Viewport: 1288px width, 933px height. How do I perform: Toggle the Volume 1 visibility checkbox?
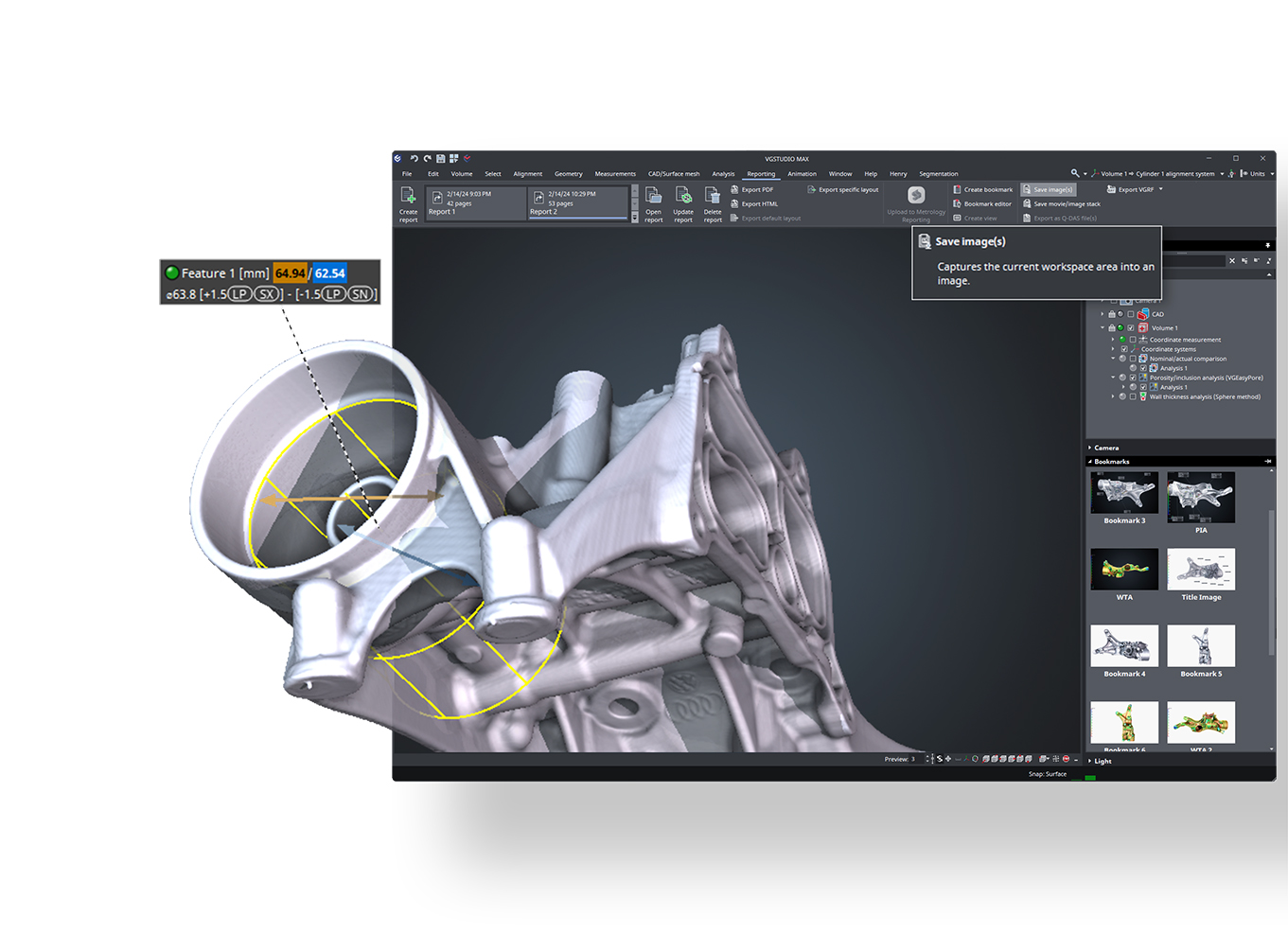click(1131, 328)
